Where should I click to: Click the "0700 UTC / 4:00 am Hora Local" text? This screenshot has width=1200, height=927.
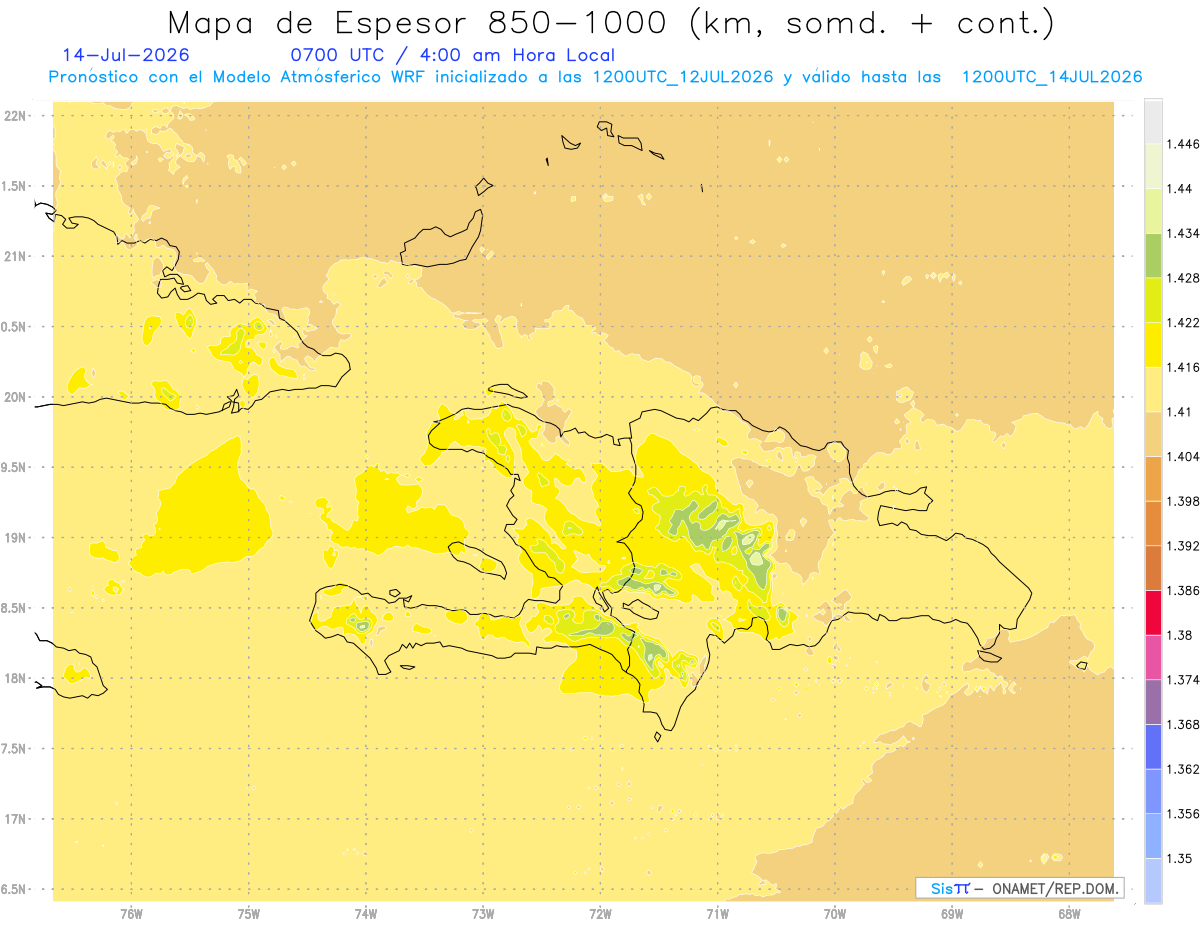(452, 55)
